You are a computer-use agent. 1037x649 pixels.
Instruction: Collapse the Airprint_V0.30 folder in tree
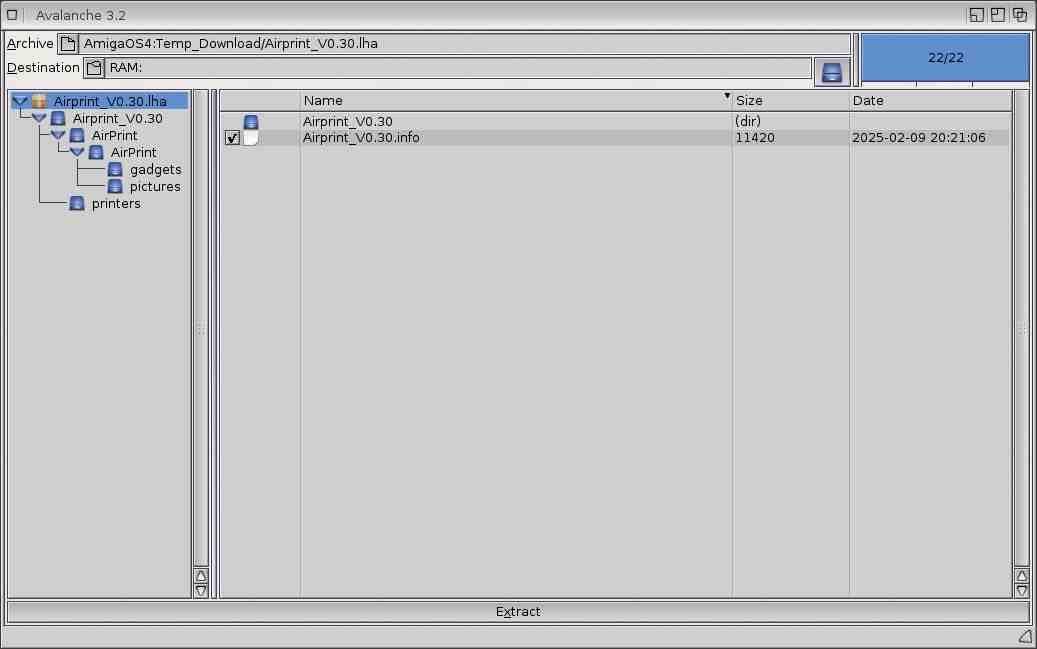(x=39, y=118)
